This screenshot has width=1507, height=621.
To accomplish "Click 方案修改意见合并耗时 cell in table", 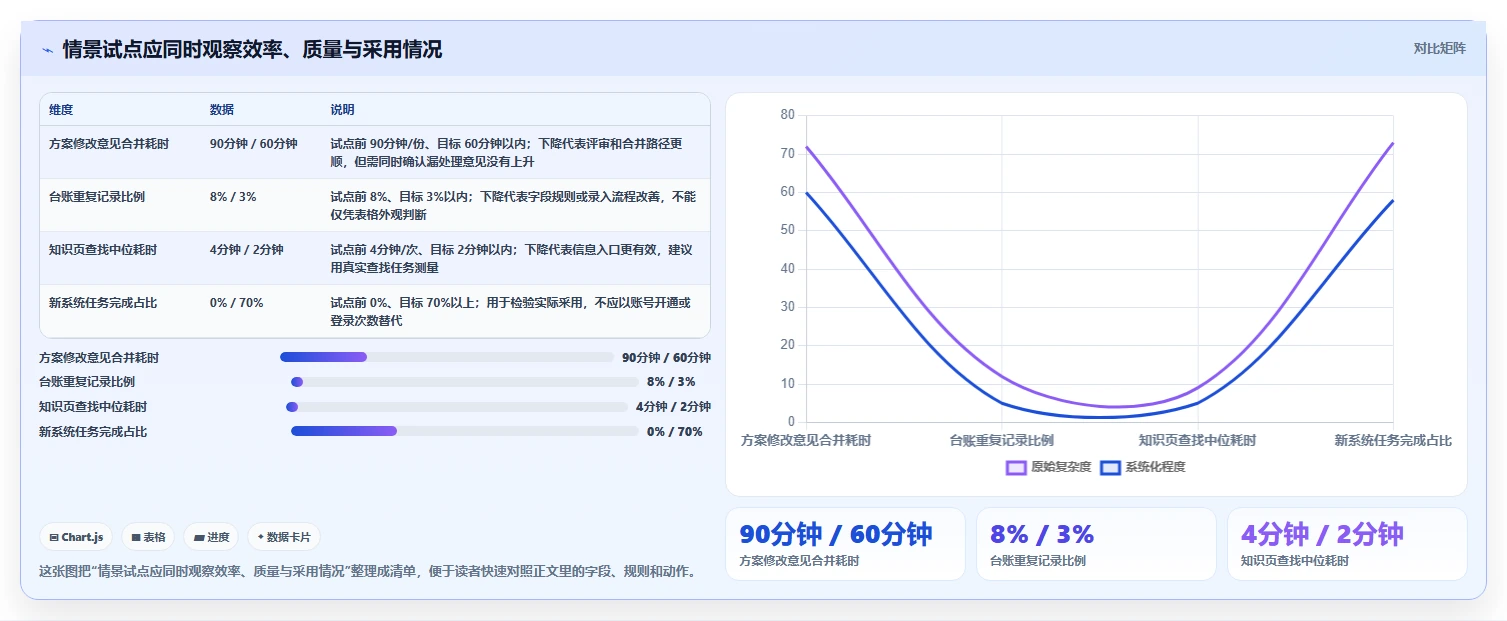I will click(109, 144).
